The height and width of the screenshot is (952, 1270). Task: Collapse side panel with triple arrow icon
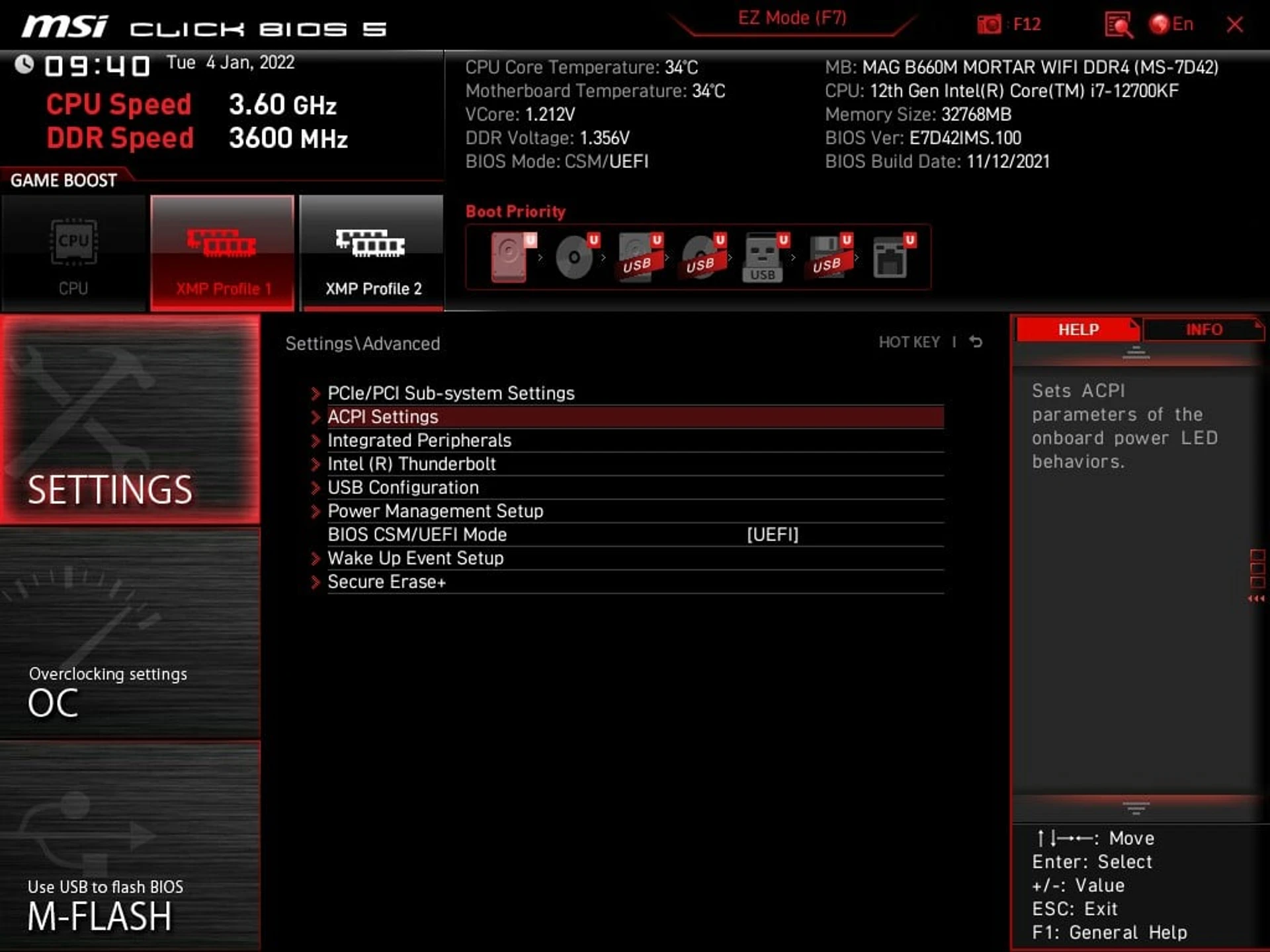(x=1256, y=599)
